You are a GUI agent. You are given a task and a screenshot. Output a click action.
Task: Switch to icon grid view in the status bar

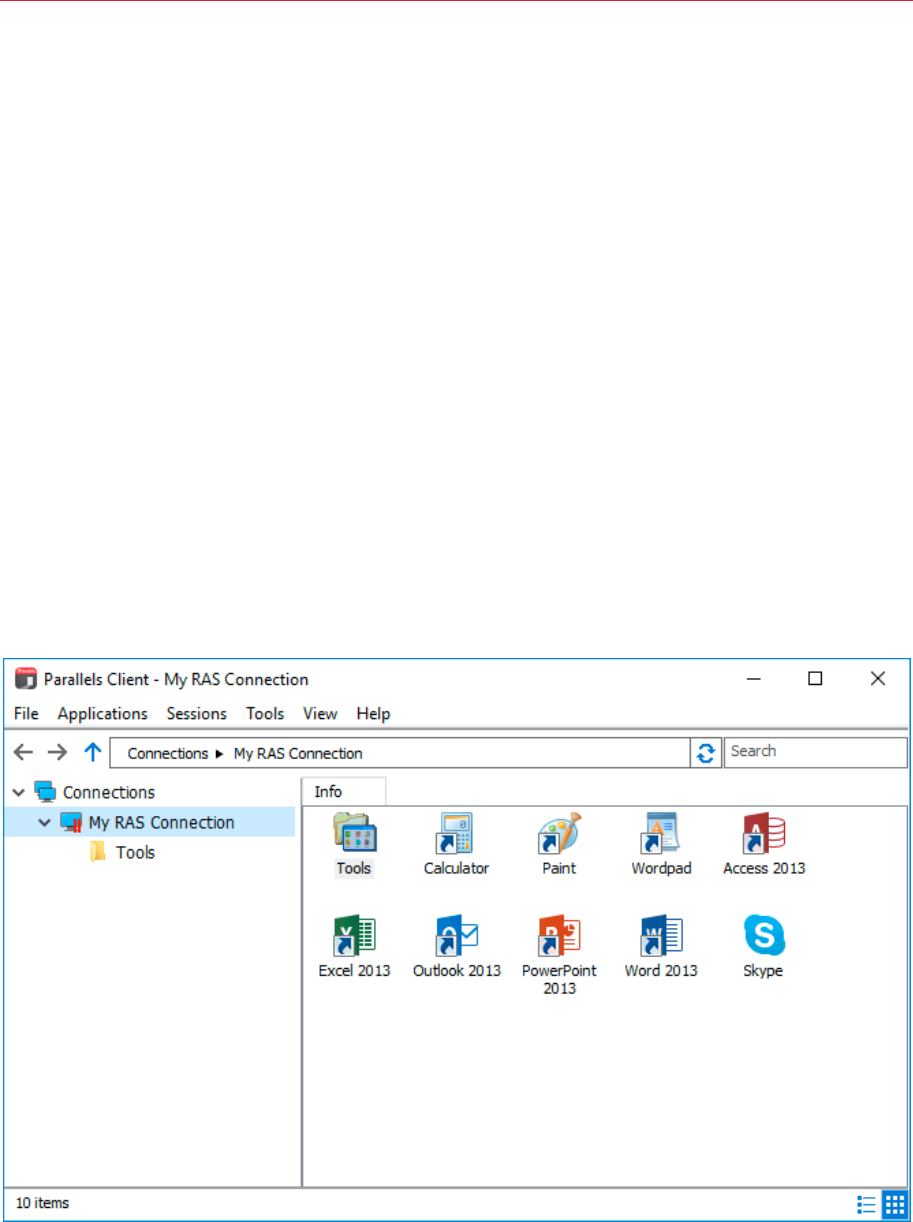[x=894, y=1204]
